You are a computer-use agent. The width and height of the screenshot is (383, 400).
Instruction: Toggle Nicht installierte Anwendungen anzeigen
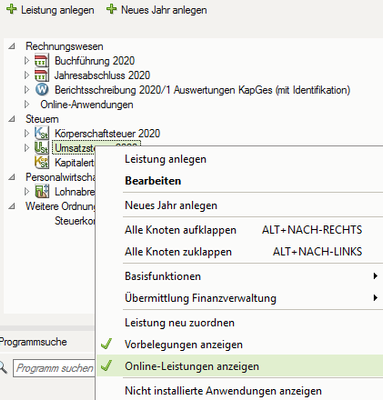240,390
